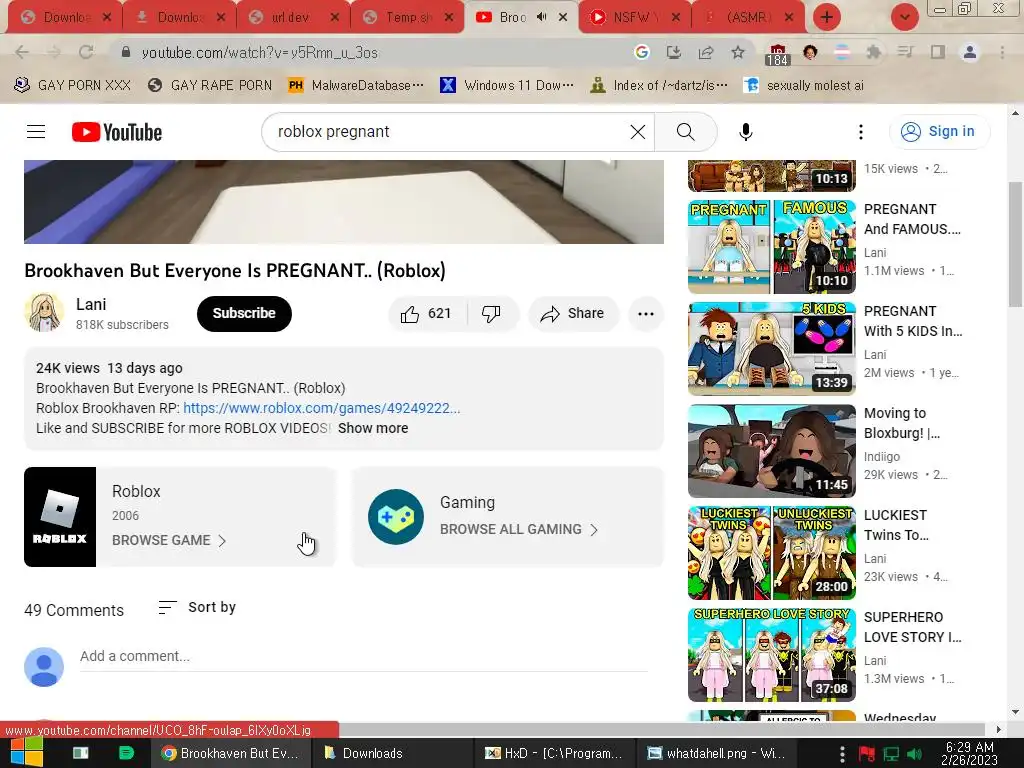Click the Google icon in address bar
1024x768 pixels.
(x=641, y=52)
